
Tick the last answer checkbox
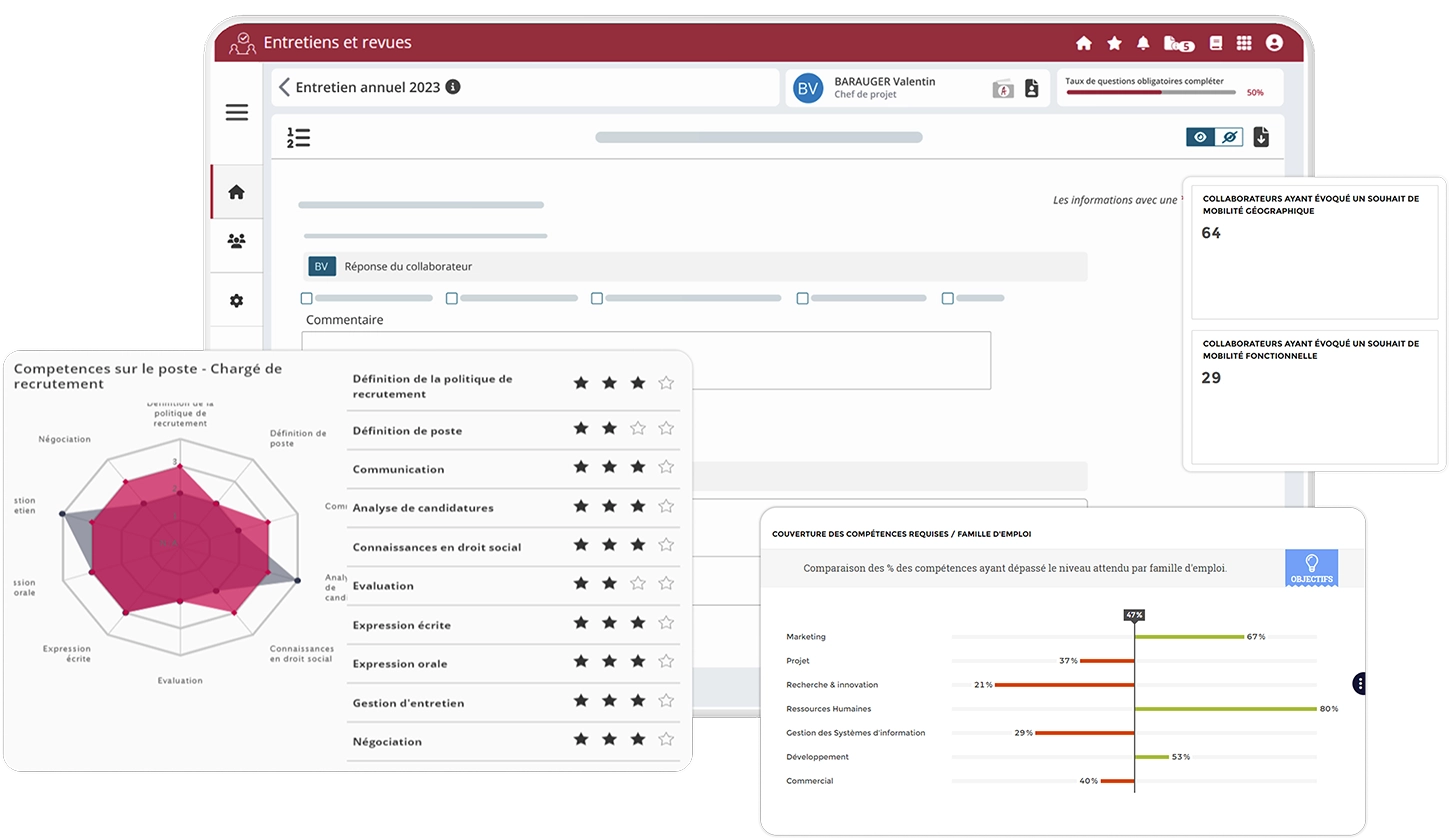pos(948,298)
